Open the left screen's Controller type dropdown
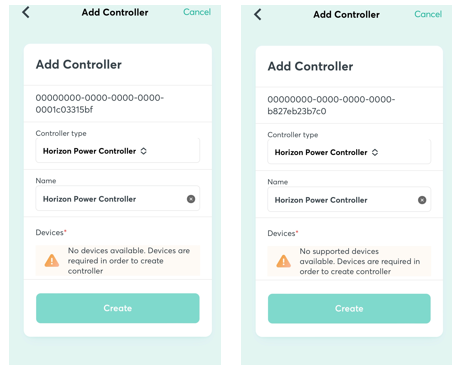This screenshot has height=374, width=464. point(118,151)
